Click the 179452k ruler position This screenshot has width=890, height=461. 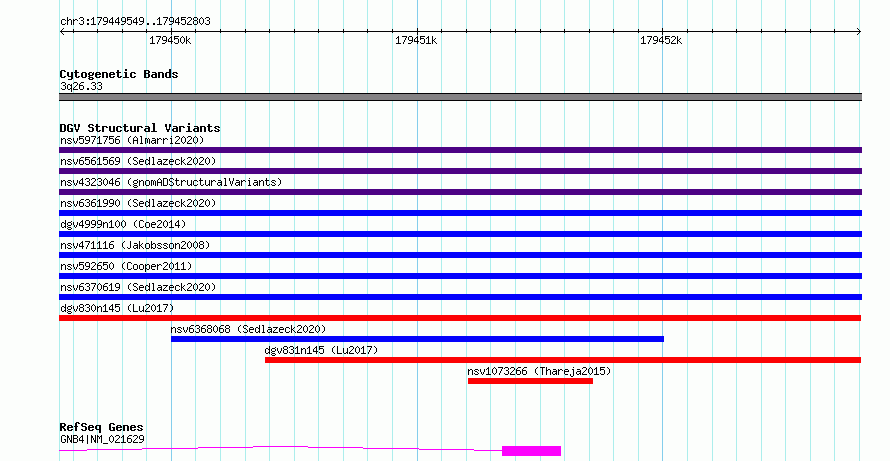coord(661,40)
